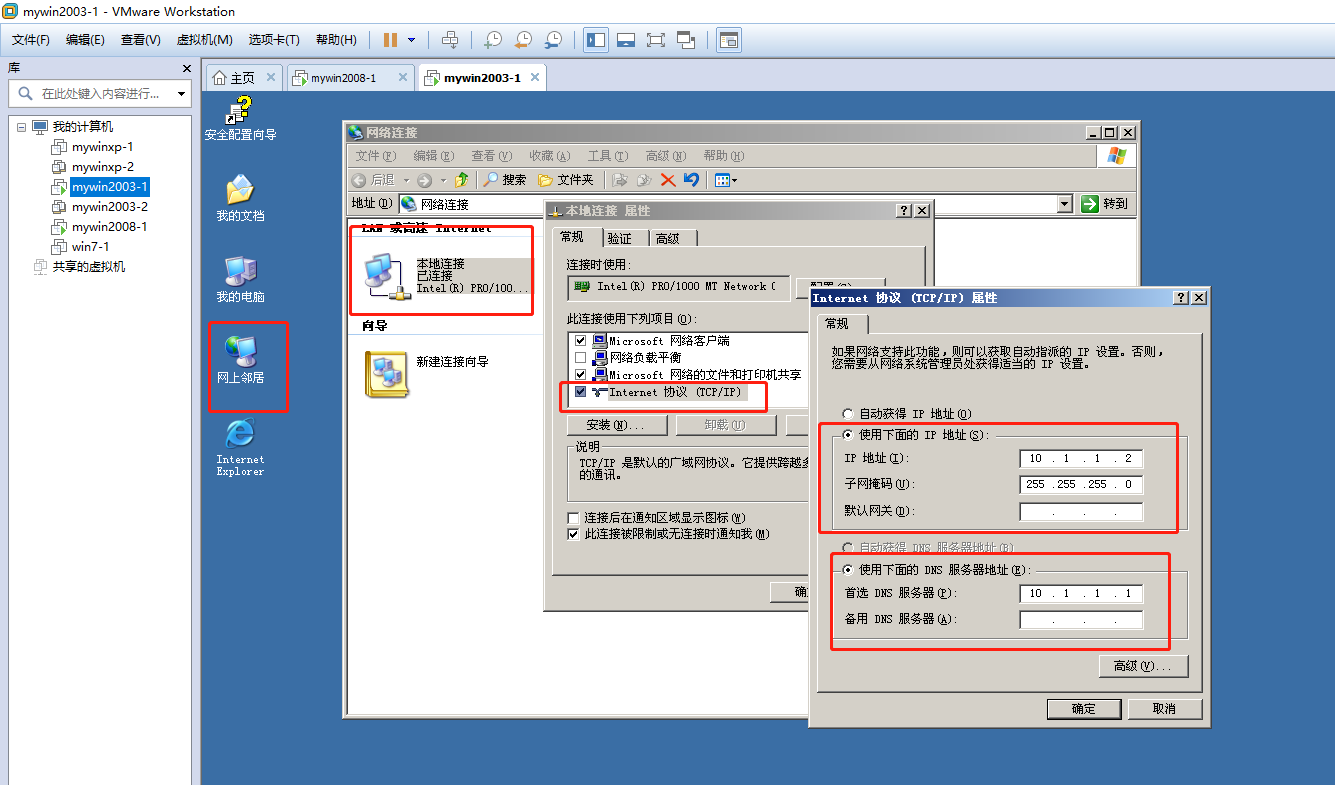Close the library panel with its X
The width and height of the screenshot is (1335, 785).
point(187,68)
